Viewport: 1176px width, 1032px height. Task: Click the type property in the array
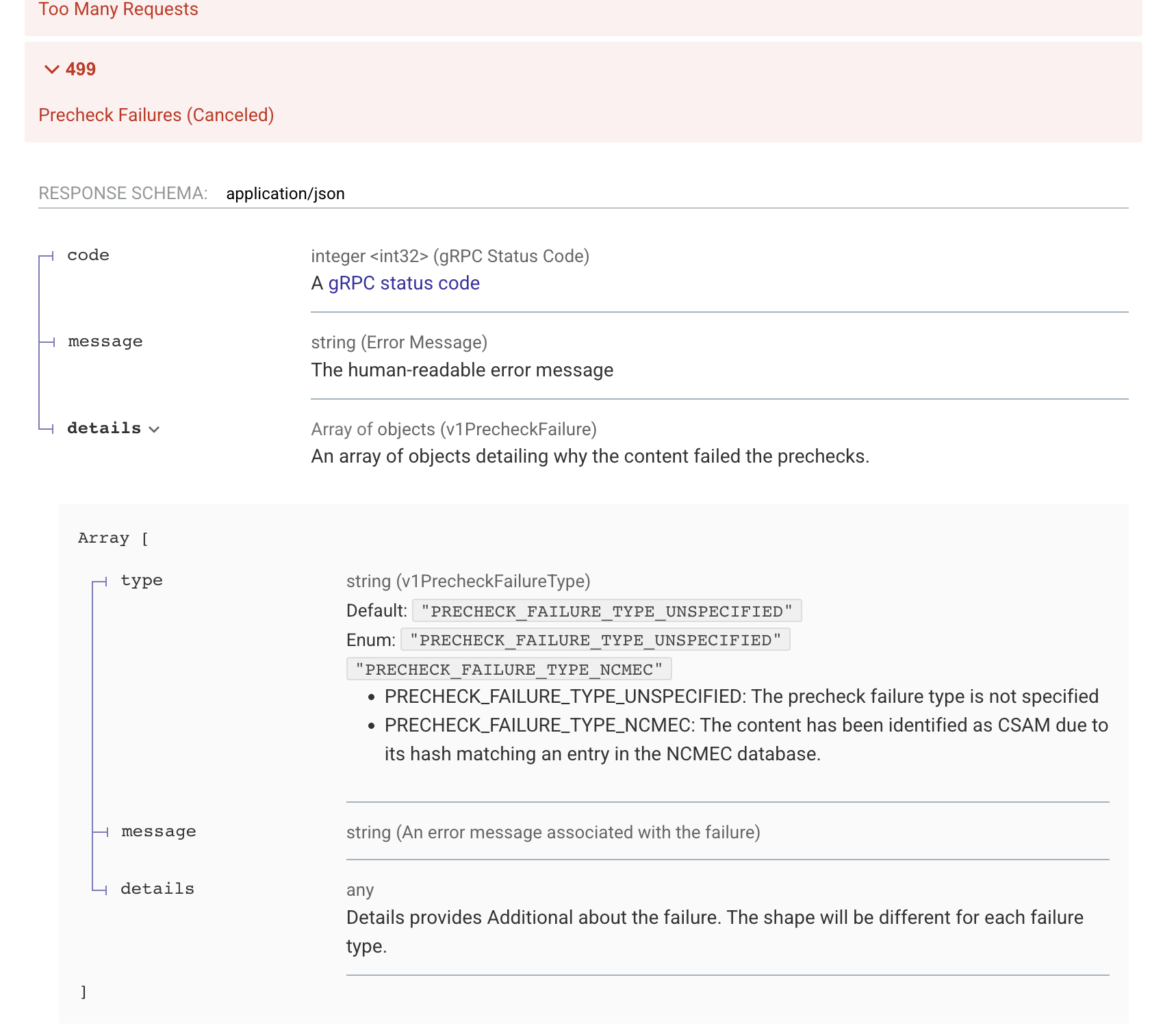click(142, 580)
